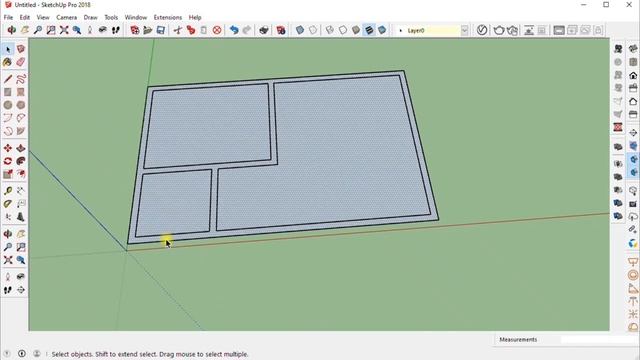This screenshot has height=360, width=640.
Task: Click Zoom Extents in left toolbar
Action: click(8, 260)
